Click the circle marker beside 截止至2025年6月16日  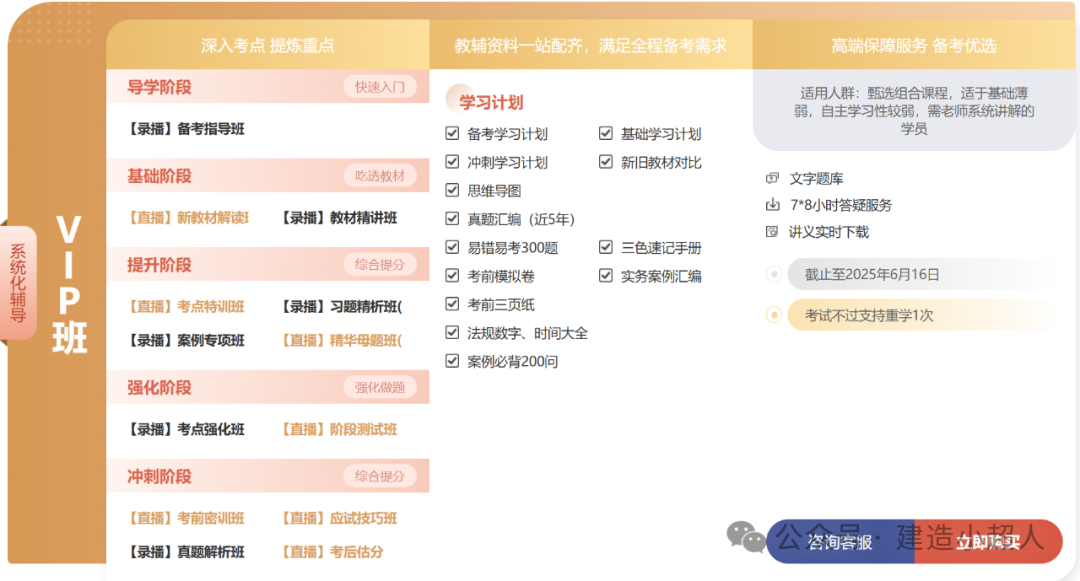773,275
